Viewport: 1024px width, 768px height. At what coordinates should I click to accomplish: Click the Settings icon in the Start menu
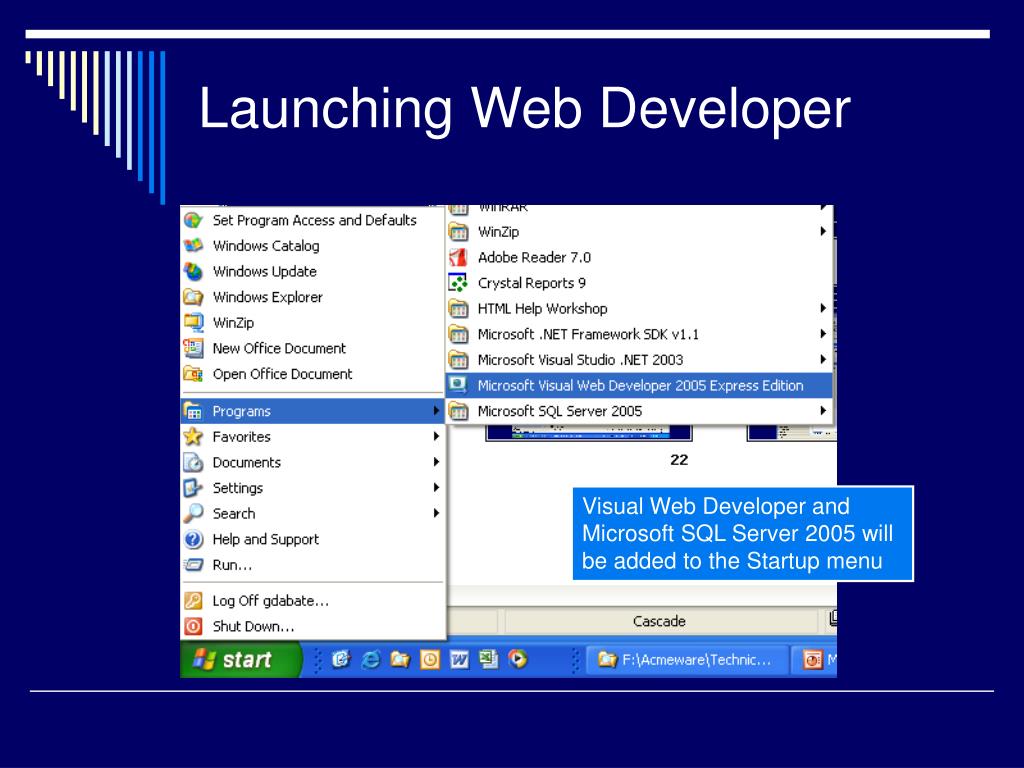(193, 488)
